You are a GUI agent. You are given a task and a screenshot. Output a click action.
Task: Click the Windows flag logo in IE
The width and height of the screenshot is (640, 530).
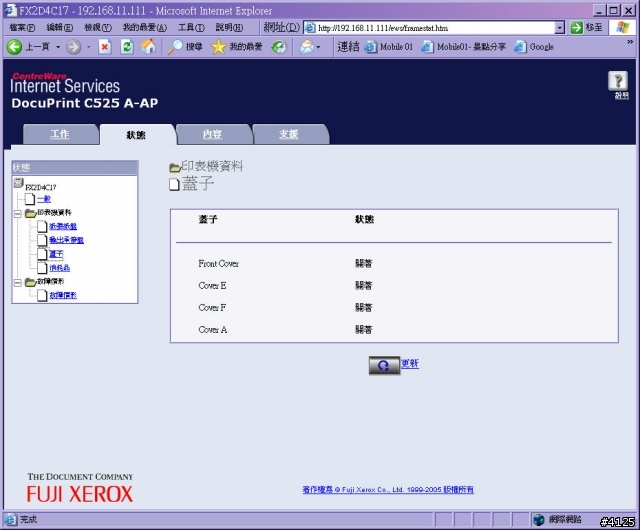point(623,27)
